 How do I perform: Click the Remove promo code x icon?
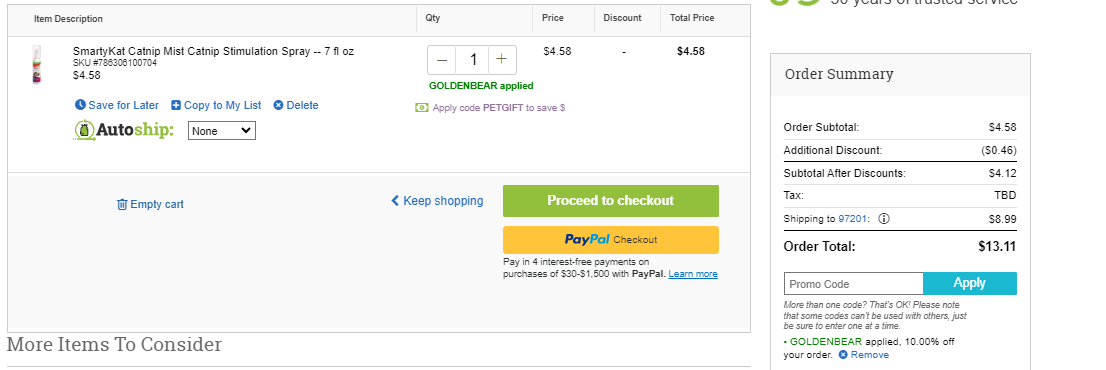pos(843,354)
